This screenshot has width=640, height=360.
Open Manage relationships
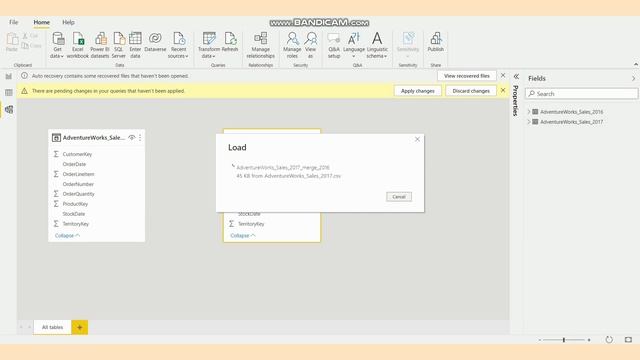[260, 45]
